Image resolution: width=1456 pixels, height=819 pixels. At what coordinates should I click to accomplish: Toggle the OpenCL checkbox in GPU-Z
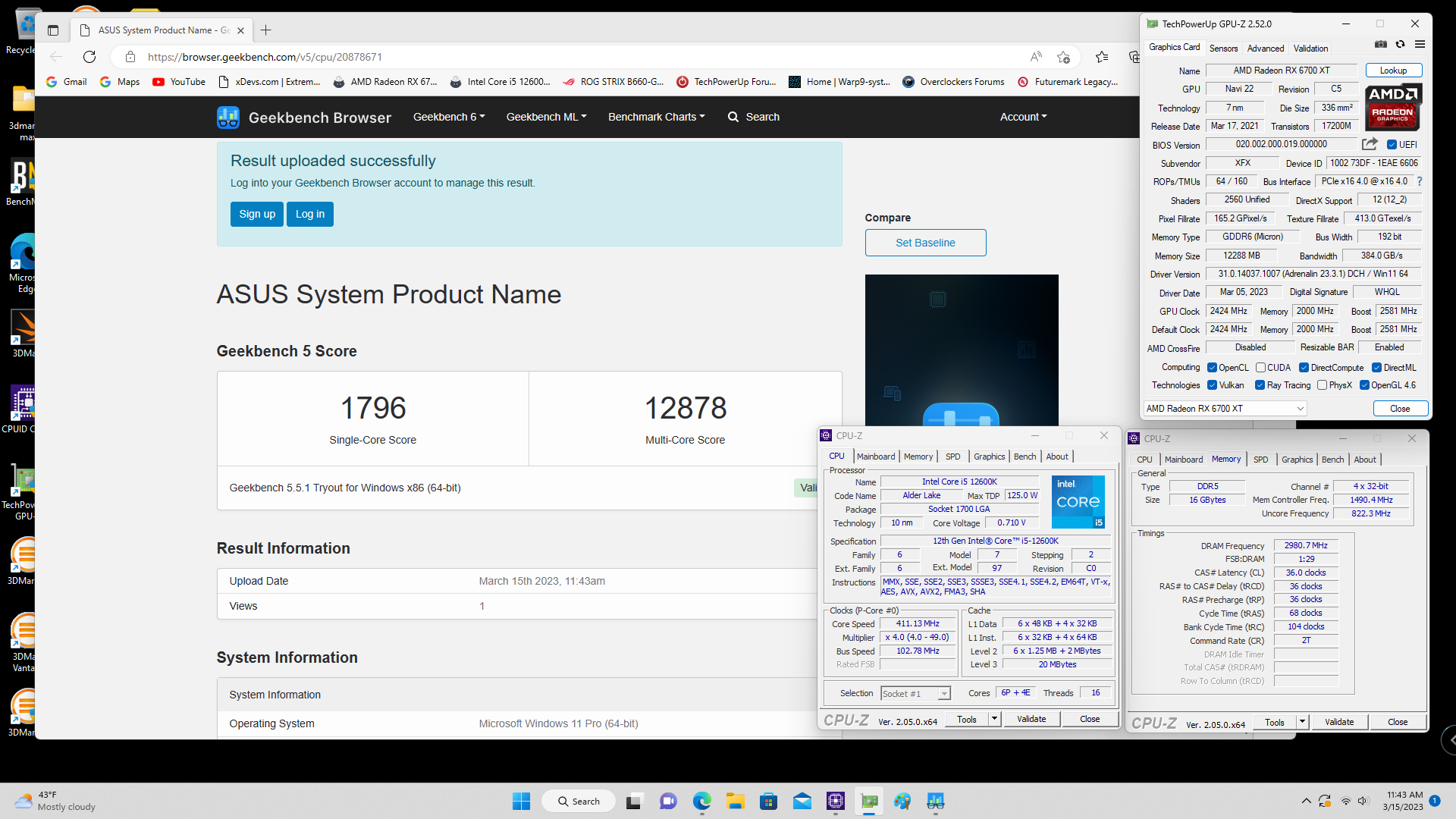[x=1212, y=368]
